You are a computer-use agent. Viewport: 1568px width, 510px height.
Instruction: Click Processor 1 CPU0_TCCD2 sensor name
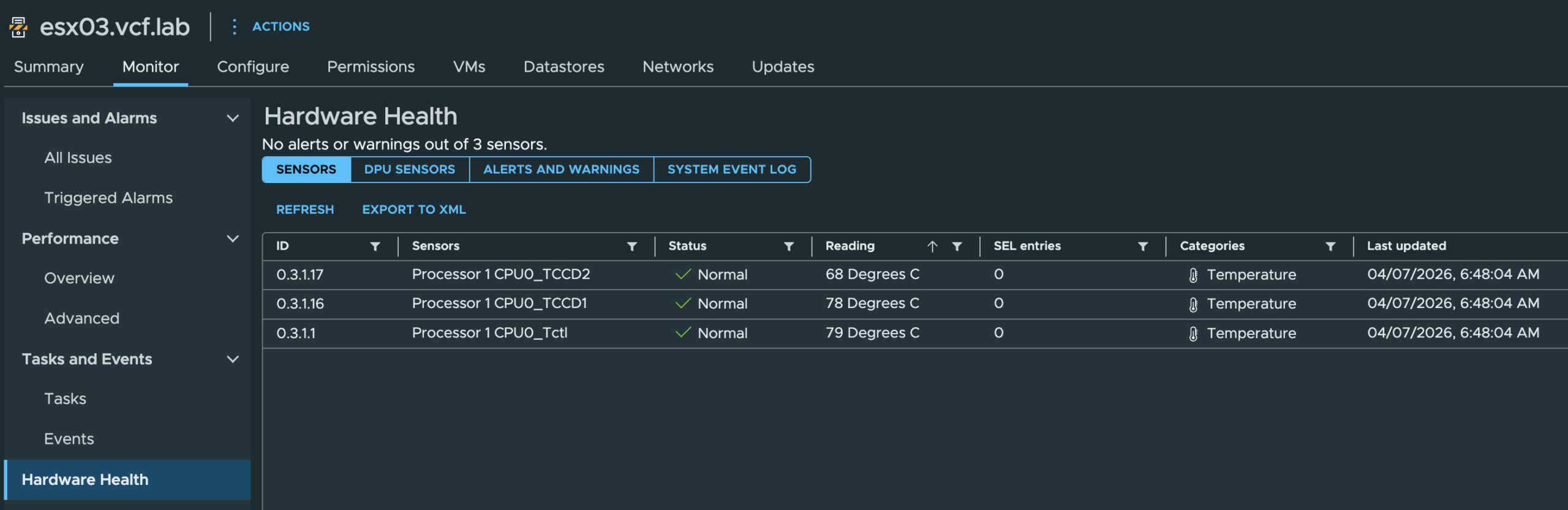(x=501, y=274)
